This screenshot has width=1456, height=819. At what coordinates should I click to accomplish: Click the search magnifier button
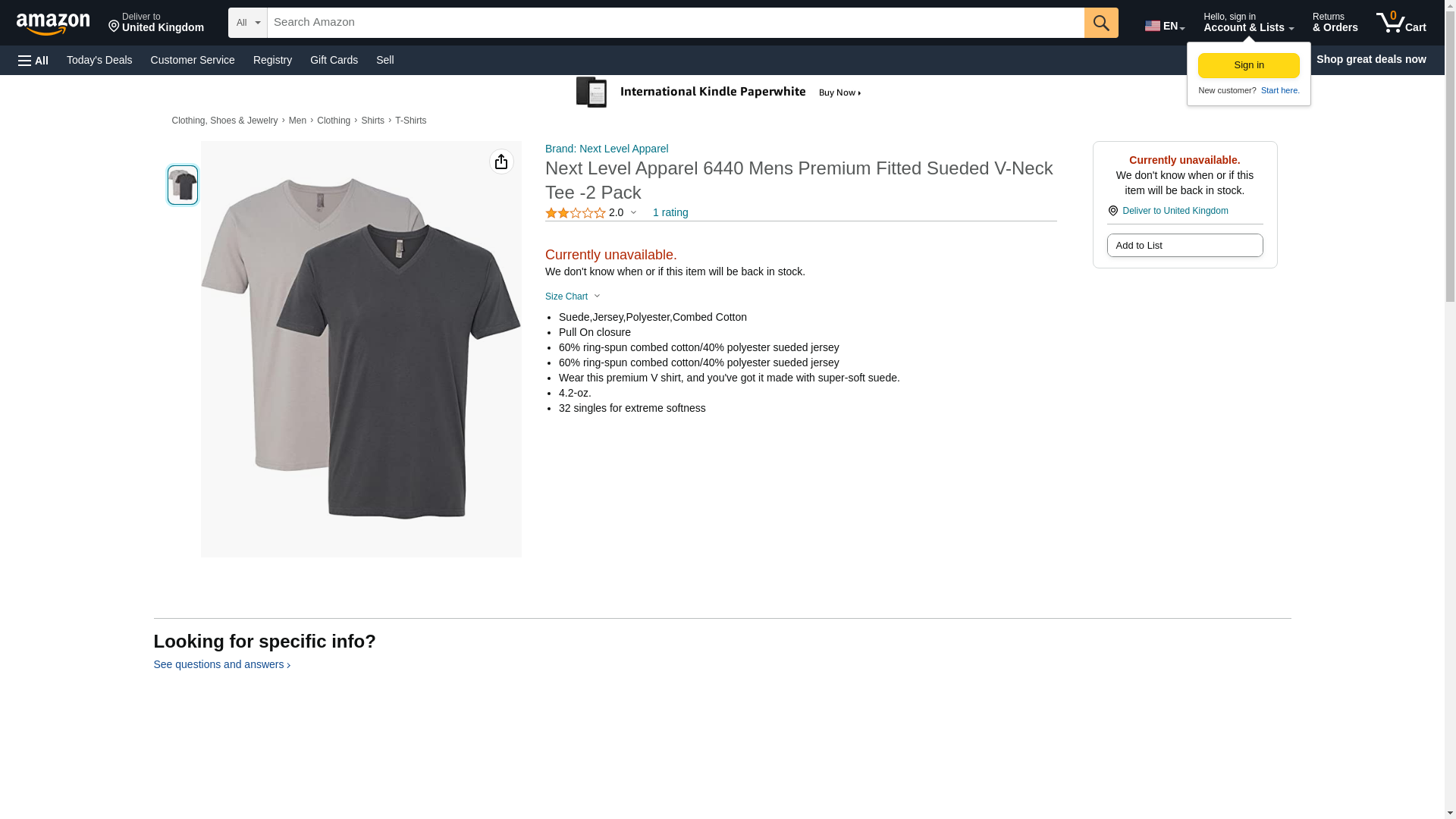[x=1101, y=23]
